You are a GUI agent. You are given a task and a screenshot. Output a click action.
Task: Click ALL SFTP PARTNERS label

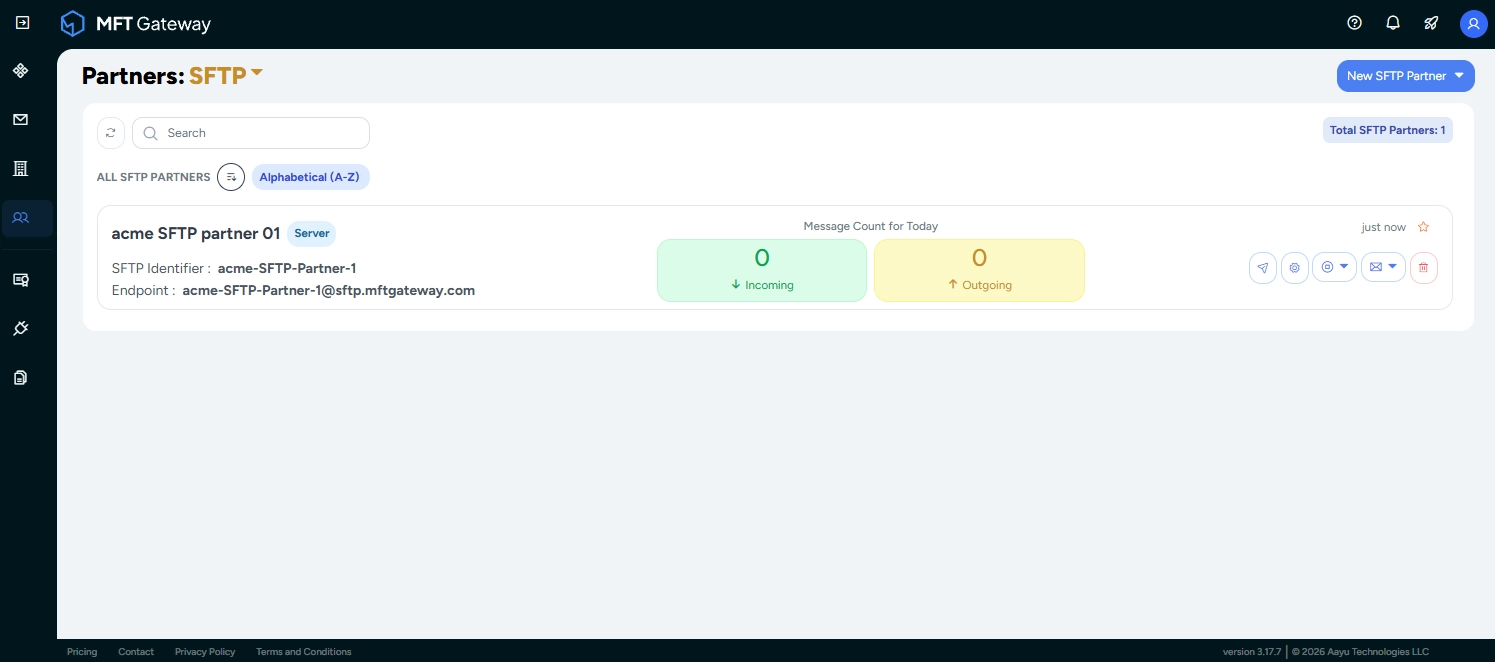[x=154, y=177]
